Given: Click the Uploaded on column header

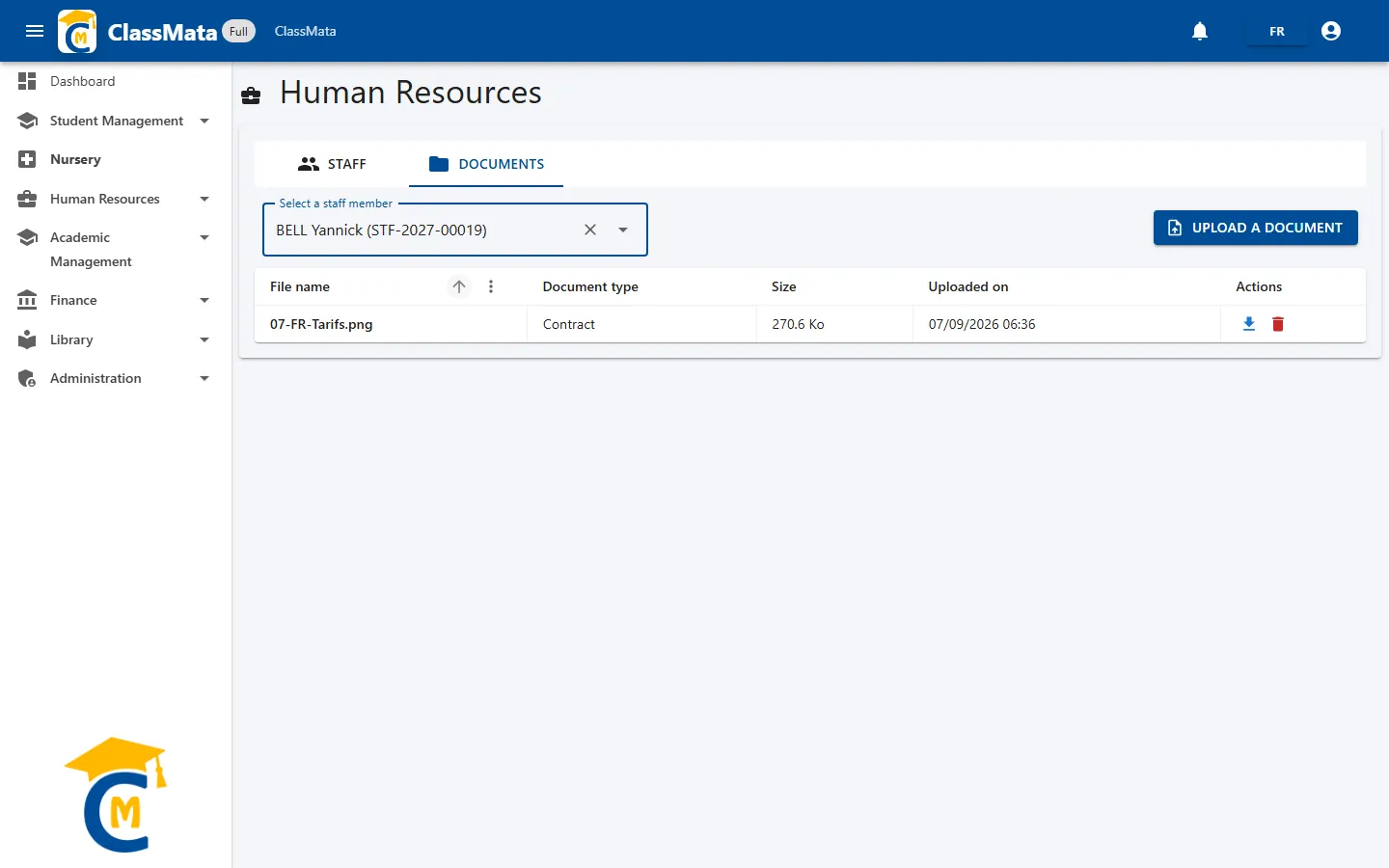Looking at the screenshot, I should (x=968, y=286).
